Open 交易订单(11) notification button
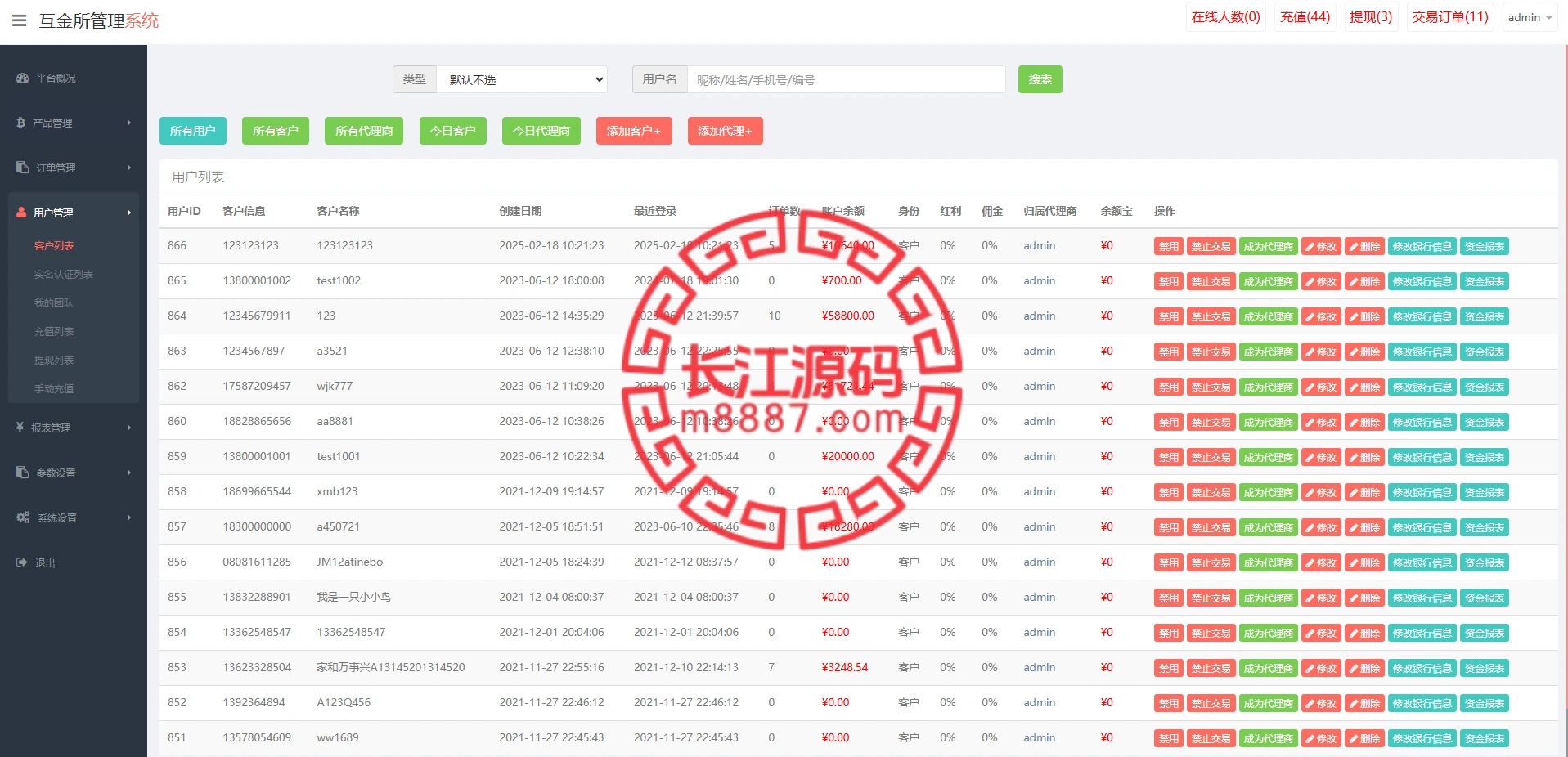The width and height of the screenshot is (1568, 757). (x=1450, y=17)
